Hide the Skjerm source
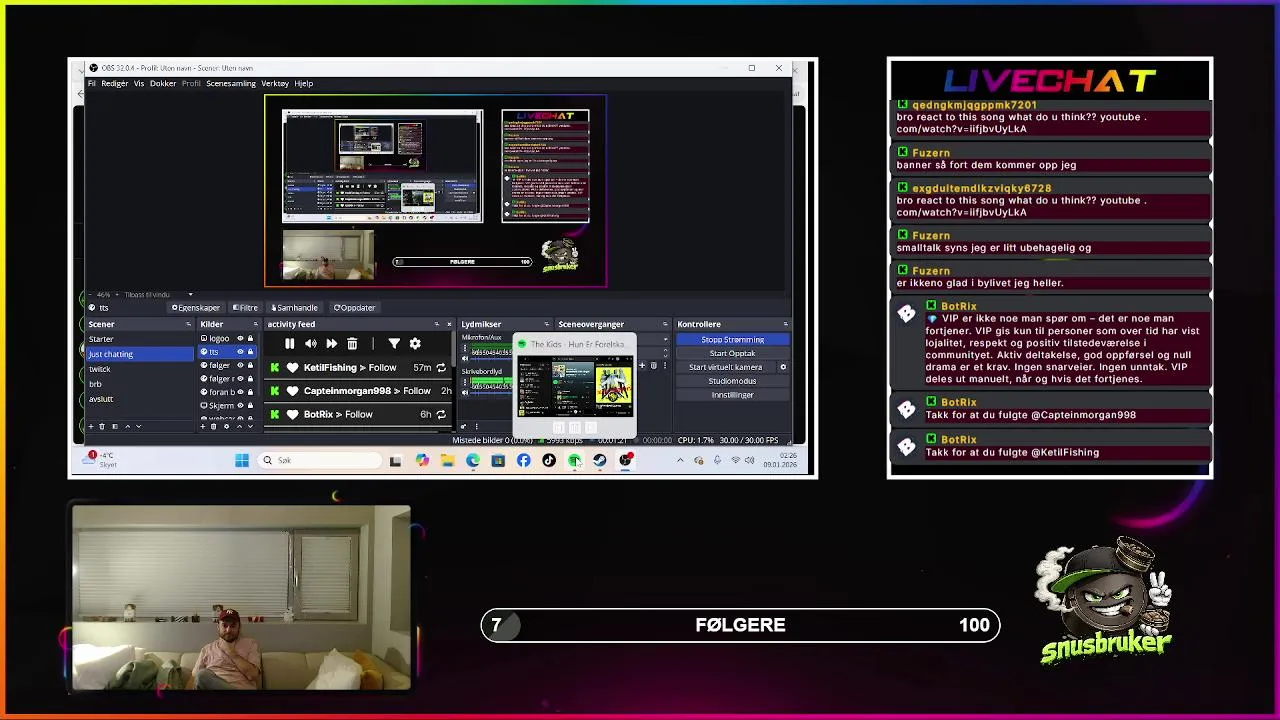 (x=240, y=405)
